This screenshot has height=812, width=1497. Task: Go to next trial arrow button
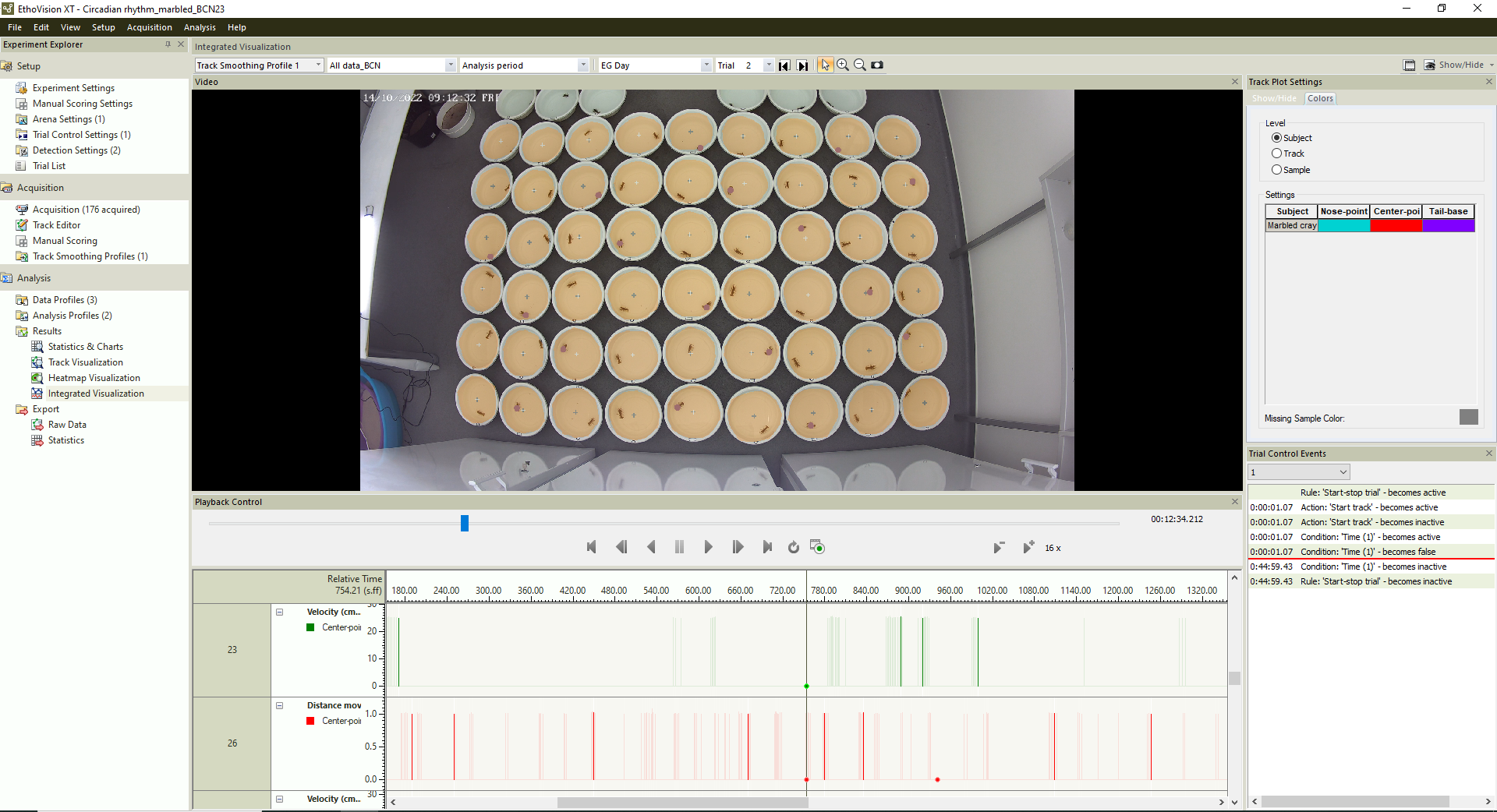[x=802, y=65]
